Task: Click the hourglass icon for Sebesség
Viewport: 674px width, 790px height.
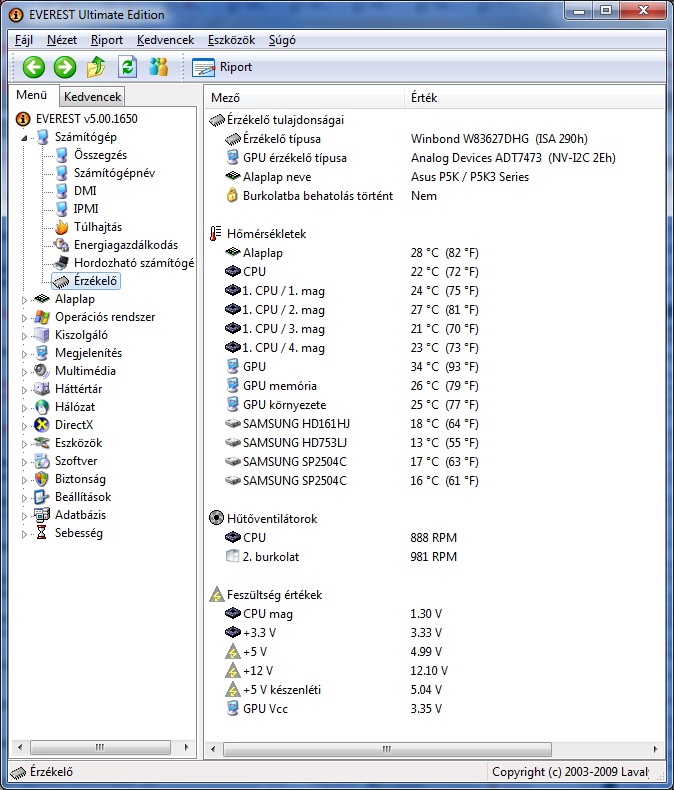Action: coord(42,533)
